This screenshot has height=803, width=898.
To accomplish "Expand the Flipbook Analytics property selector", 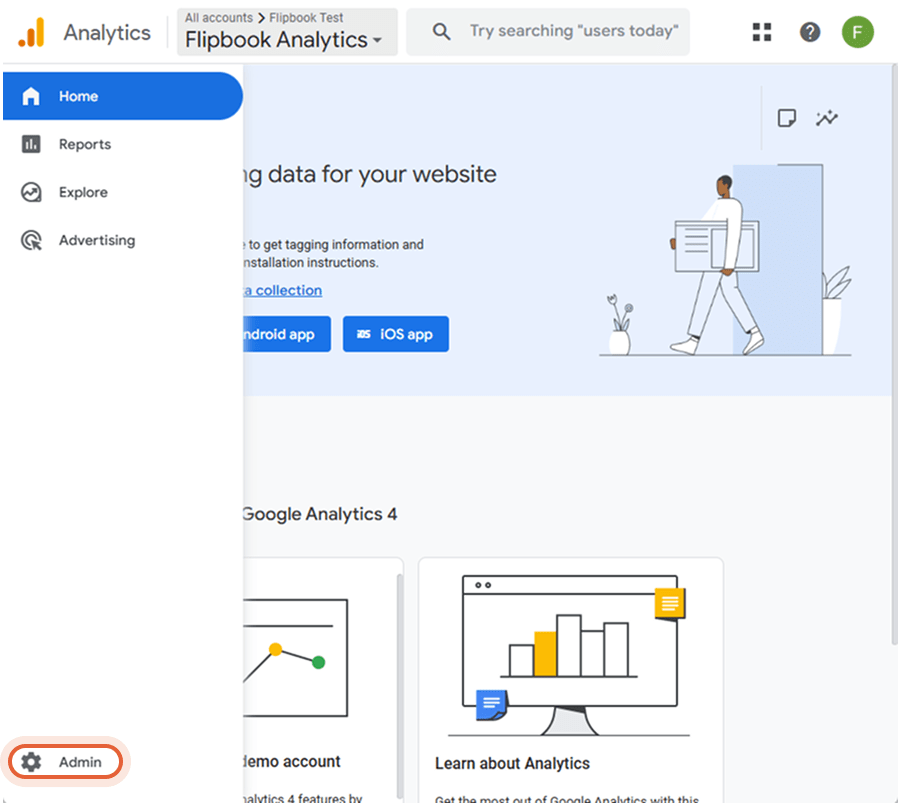I will pyautogui.click(x=287, y=32).
